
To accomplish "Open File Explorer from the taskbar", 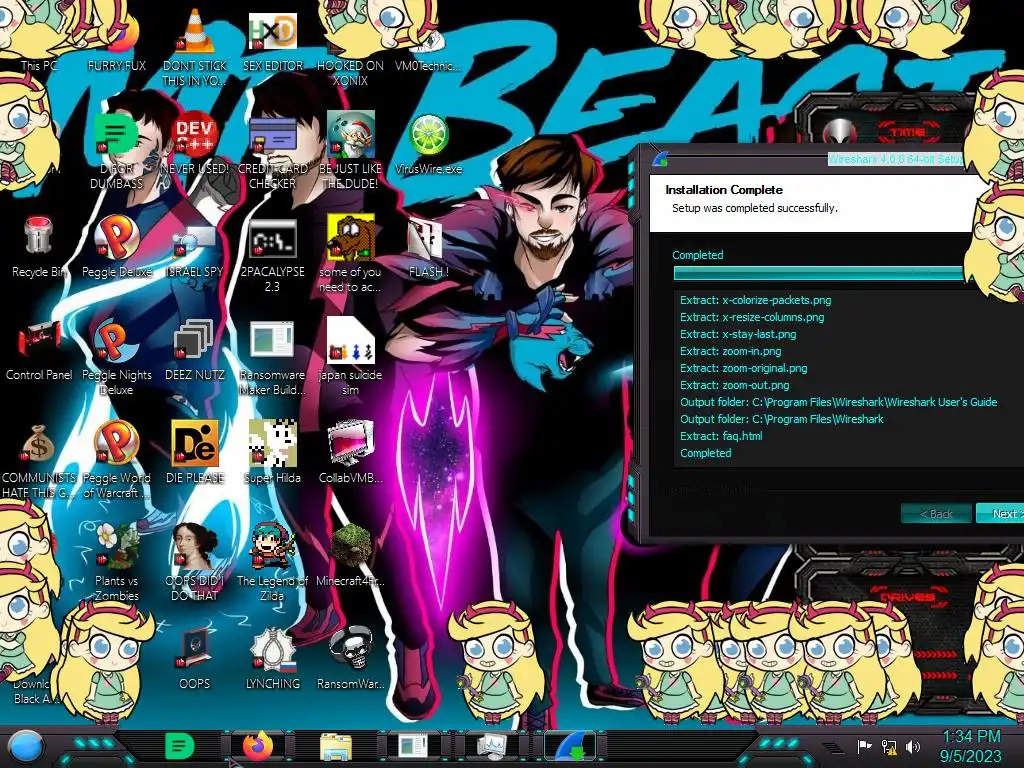I will (x=336, y=748).
